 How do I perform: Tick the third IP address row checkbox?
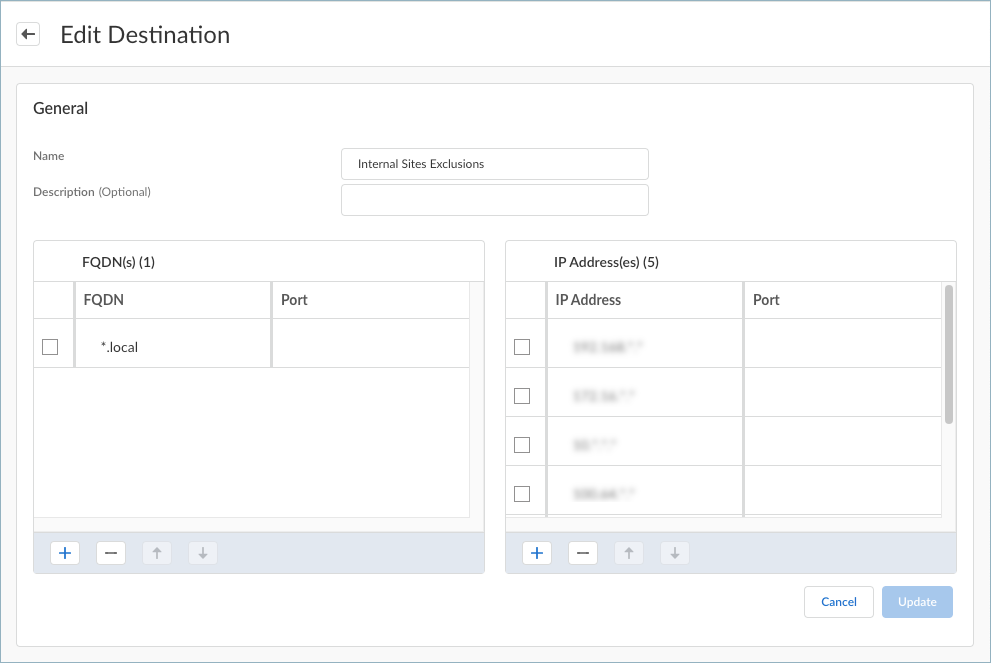[x=522, y=445]
